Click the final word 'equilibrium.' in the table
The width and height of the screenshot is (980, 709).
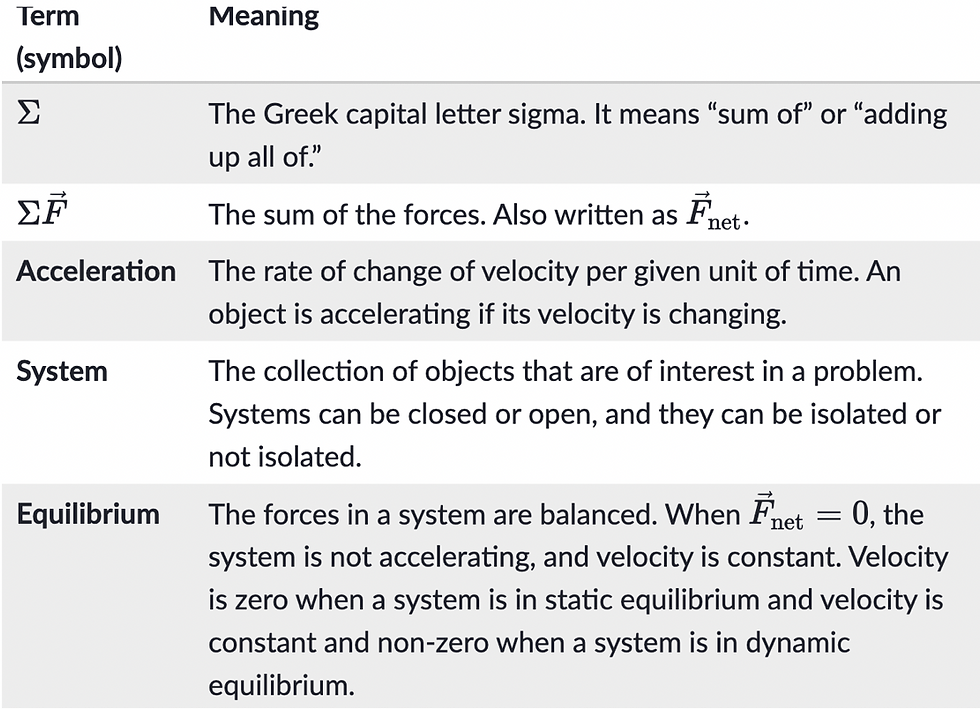(281, 686)
